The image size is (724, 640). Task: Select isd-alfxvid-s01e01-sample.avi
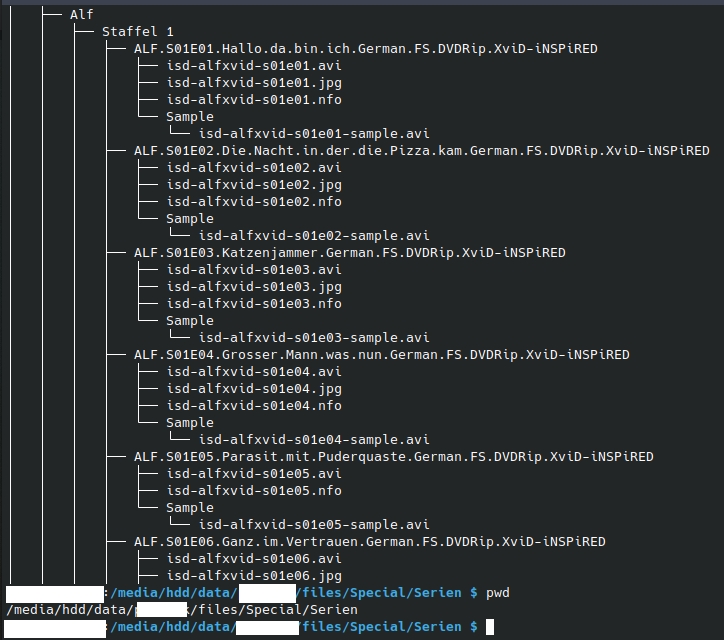(x=314, y=134)
